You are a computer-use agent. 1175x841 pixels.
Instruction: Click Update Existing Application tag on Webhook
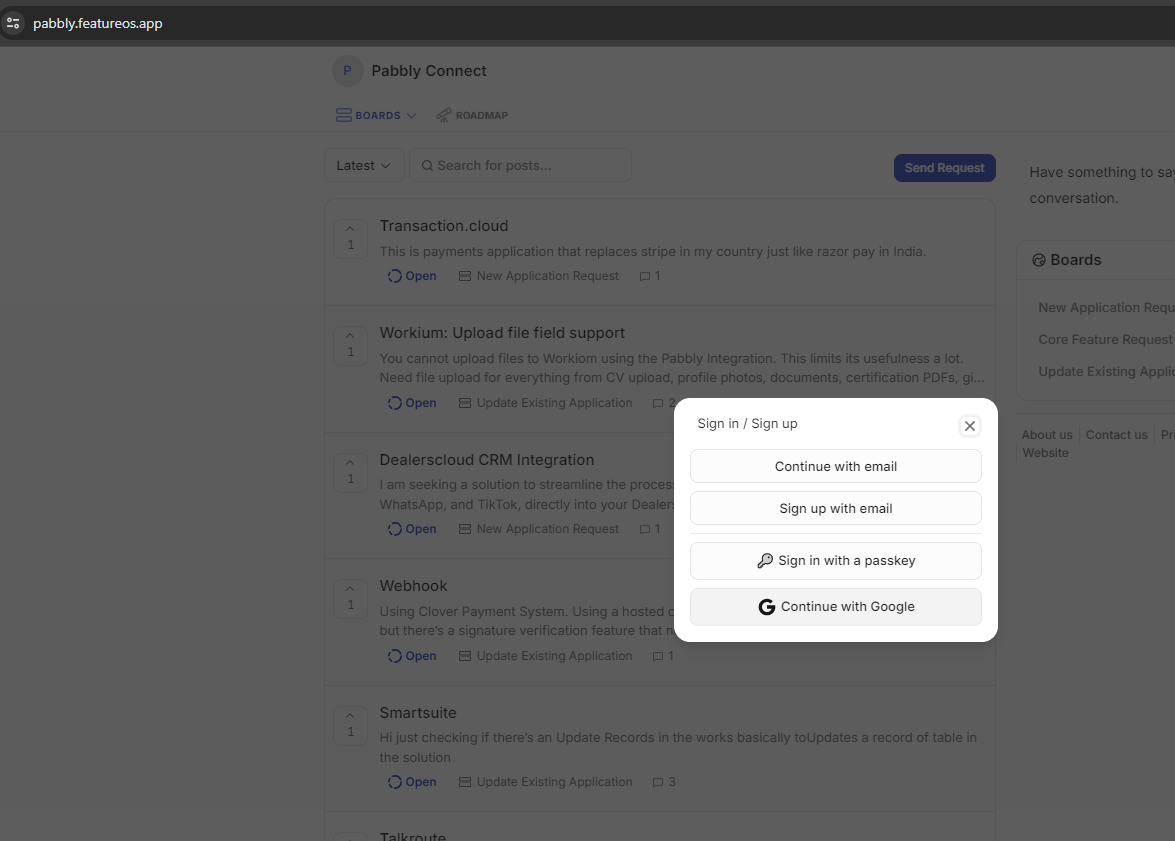(x=546, y=656)
